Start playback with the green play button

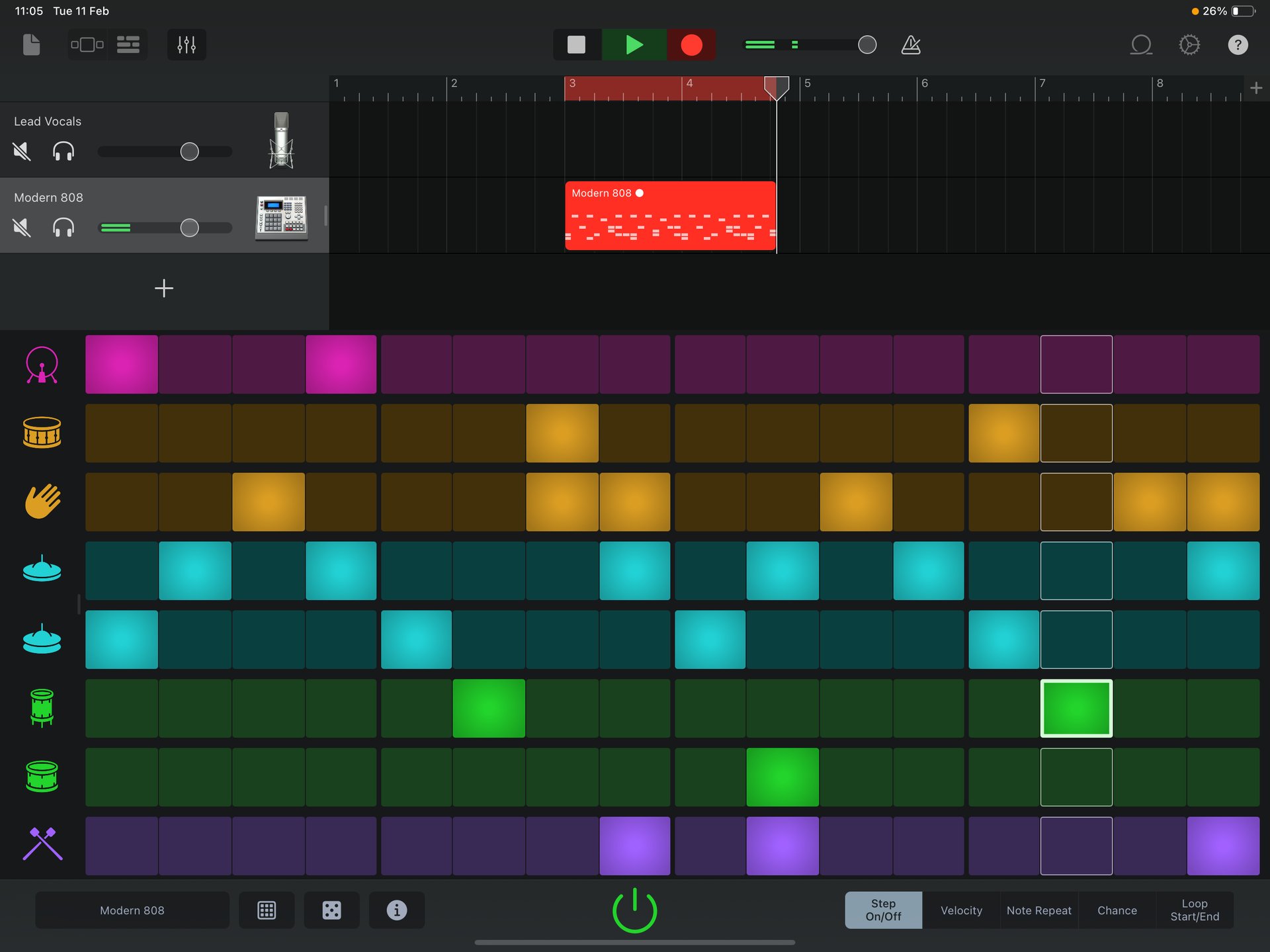[634, 45]
